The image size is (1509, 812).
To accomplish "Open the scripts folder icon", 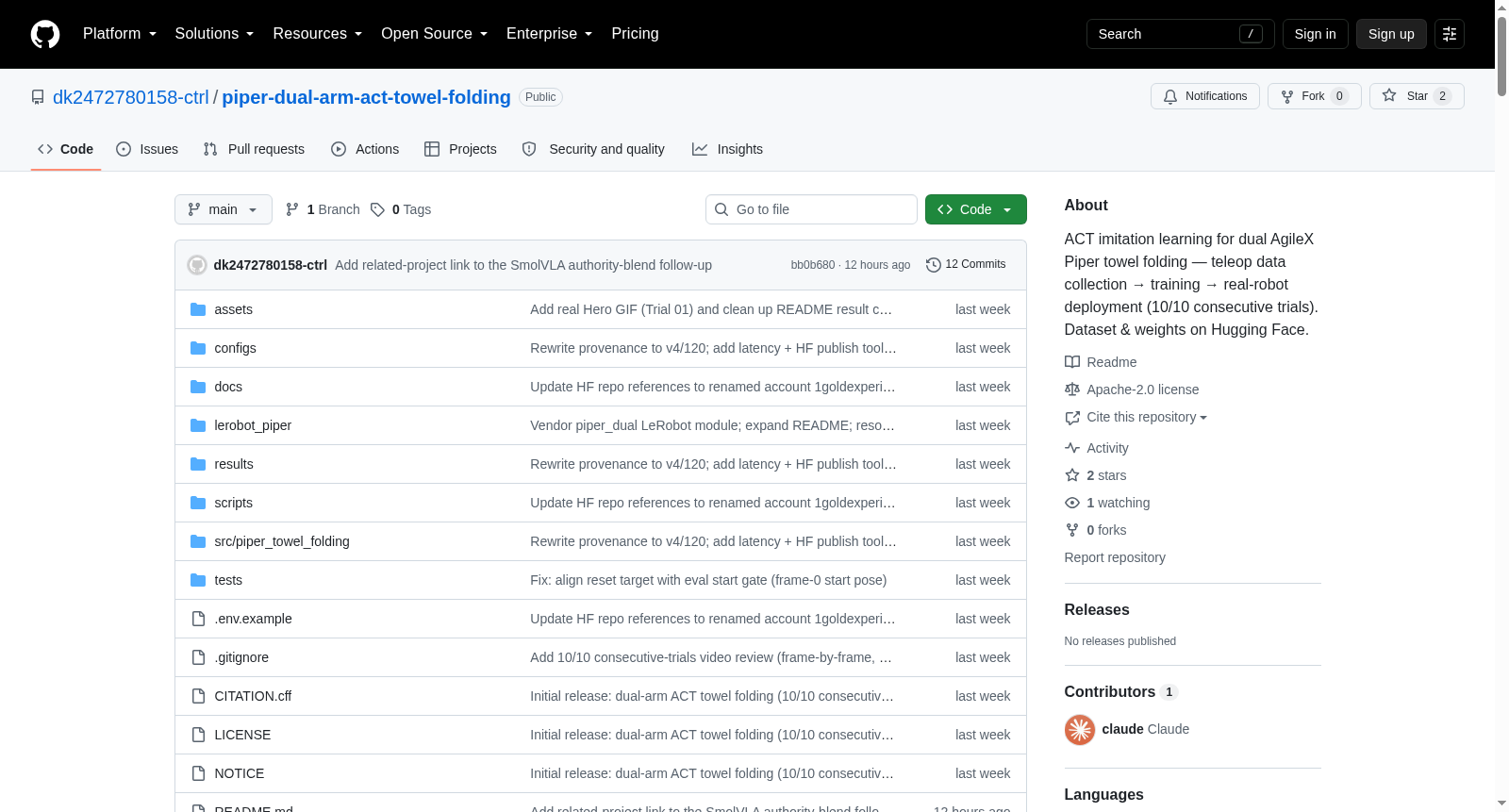I will tap(198, 503).
